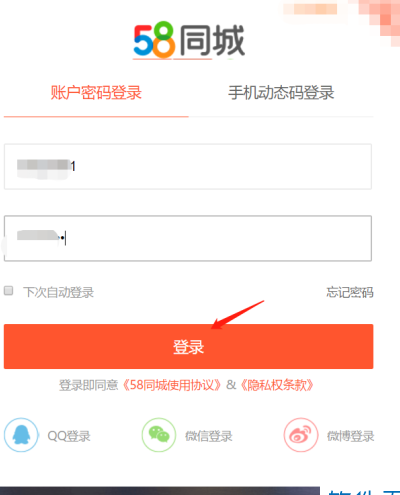Select the 微信登录 text label

[209, 436]
